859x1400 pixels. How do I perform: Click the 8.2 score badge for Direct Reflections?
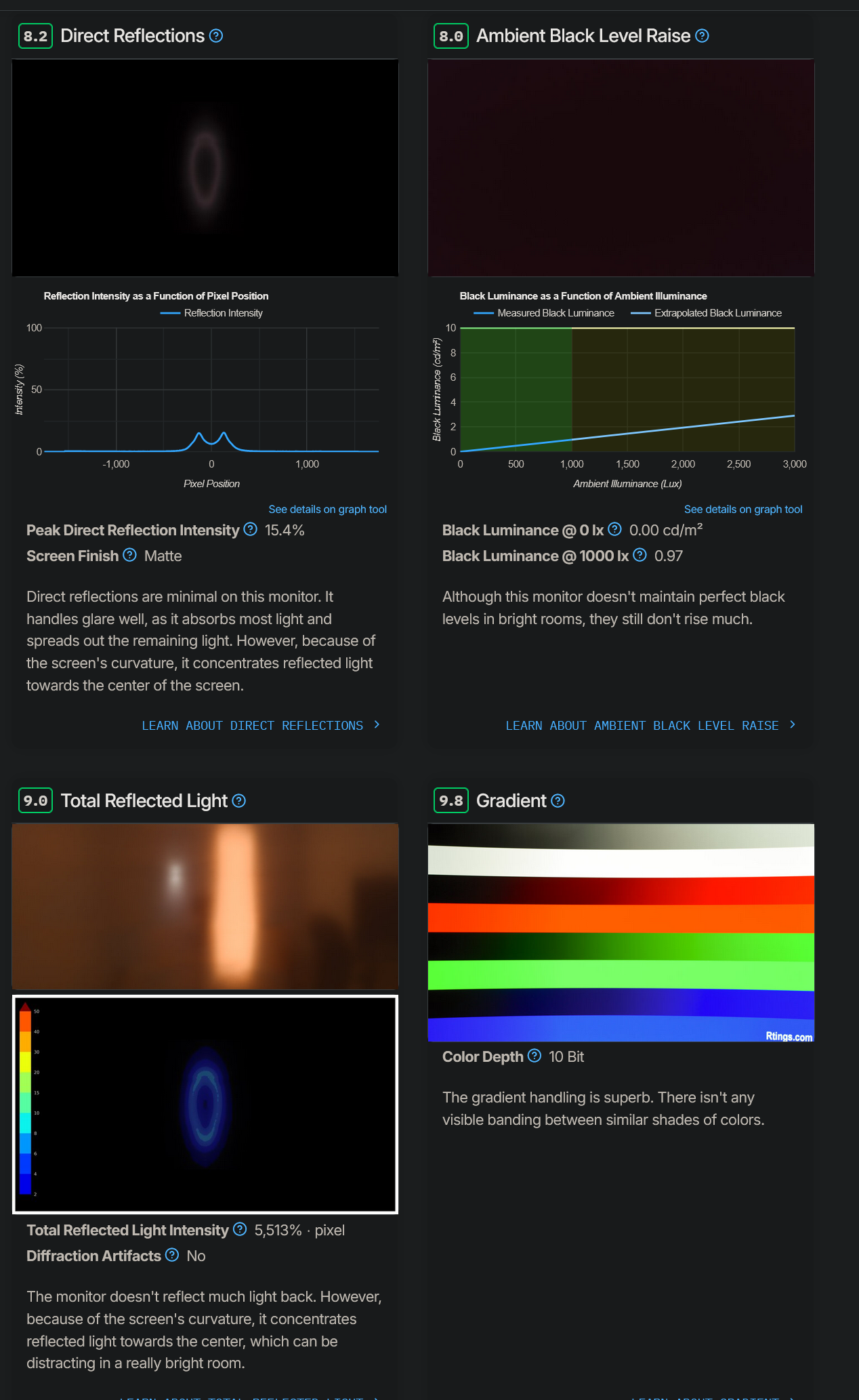35,36
